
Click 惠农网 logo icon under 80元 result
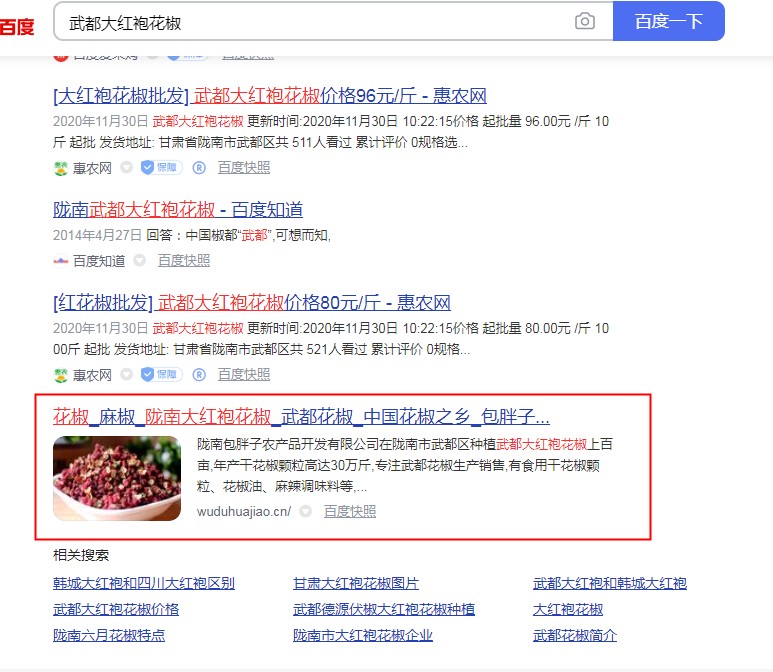[61, 375]
